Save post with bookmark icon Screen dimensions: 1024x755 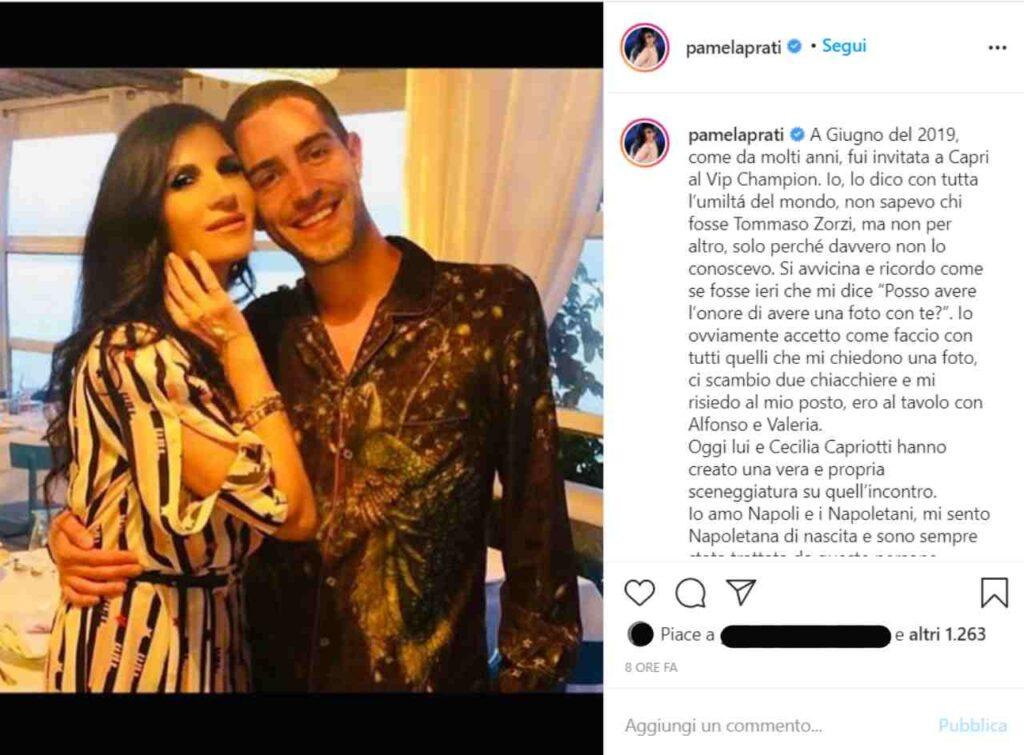[994, 592]
